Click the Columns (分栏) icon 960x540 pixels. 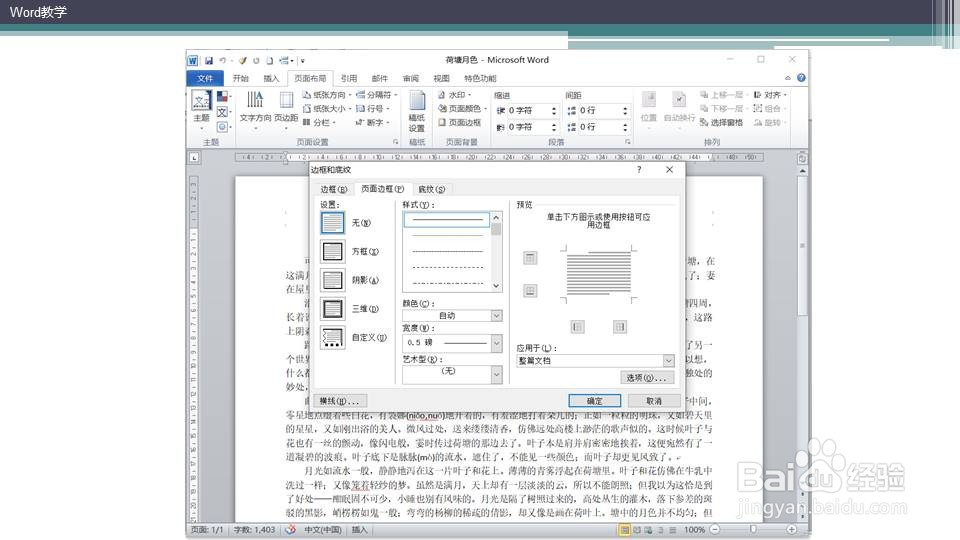(307, 122)
